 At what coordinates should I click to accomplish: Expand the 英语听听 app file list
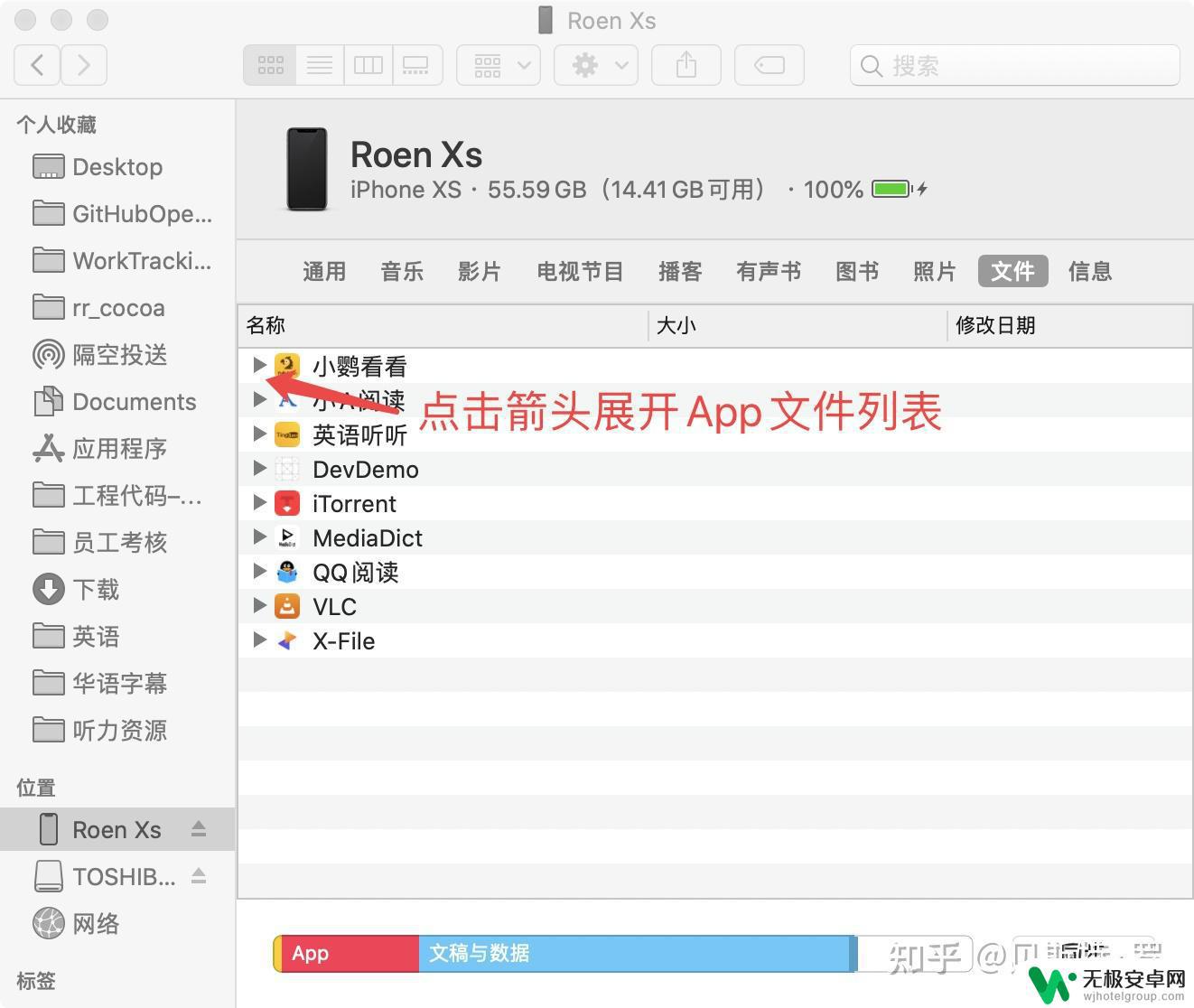[x=259, y=434]
